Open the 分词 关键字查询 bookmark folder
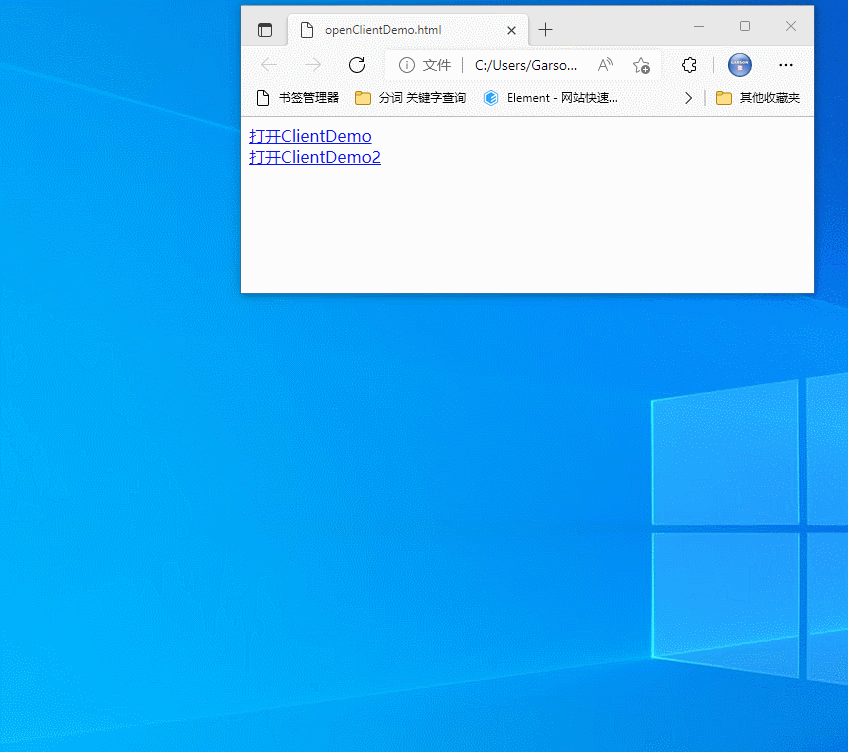Screen dimensions: 848x752 [411, 98]
